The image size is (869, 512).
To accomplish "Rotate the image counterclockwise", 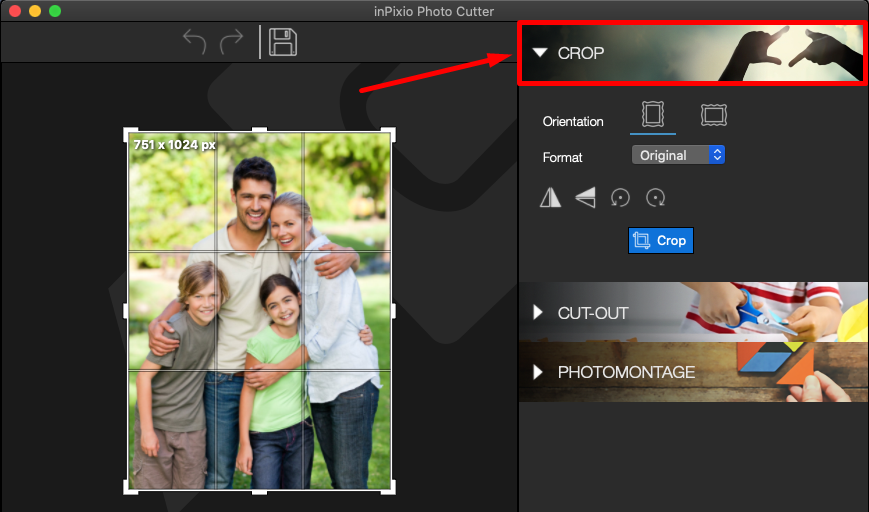I will 620,197.
